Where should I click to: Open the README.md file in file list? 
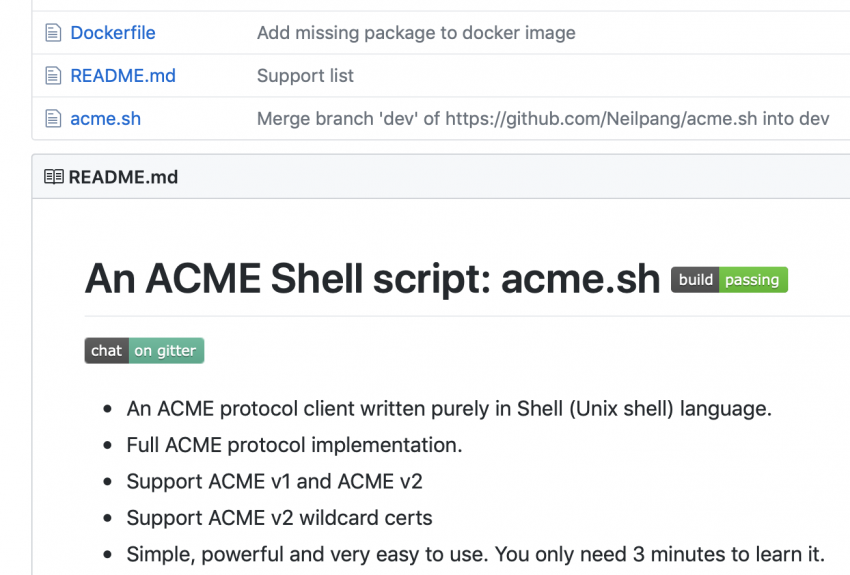click(x=120, y=76)
